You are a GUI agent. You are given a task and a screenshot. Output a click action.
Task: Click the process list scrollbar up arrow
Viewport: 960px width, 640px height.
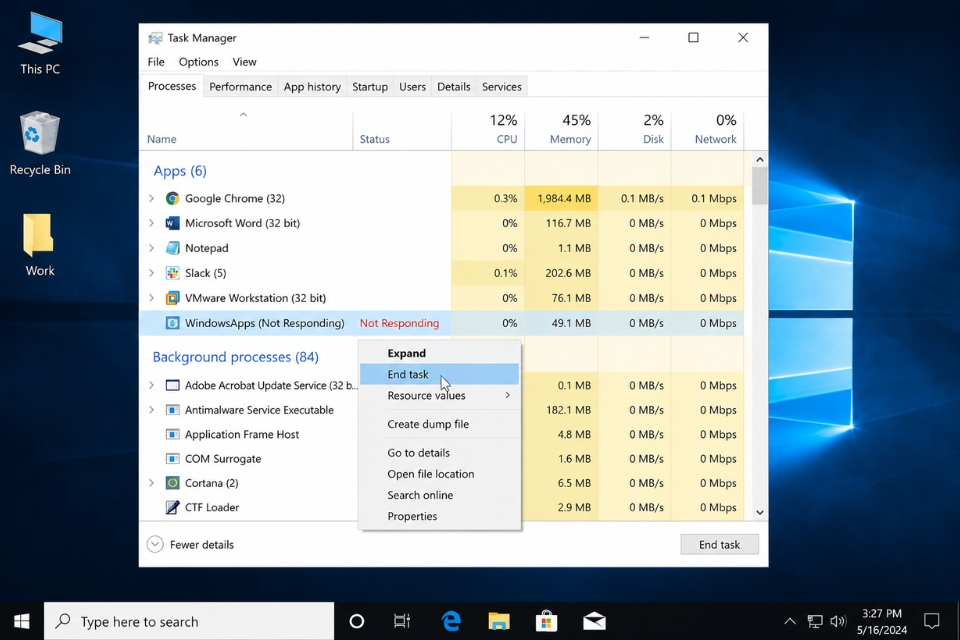[760, 159]
